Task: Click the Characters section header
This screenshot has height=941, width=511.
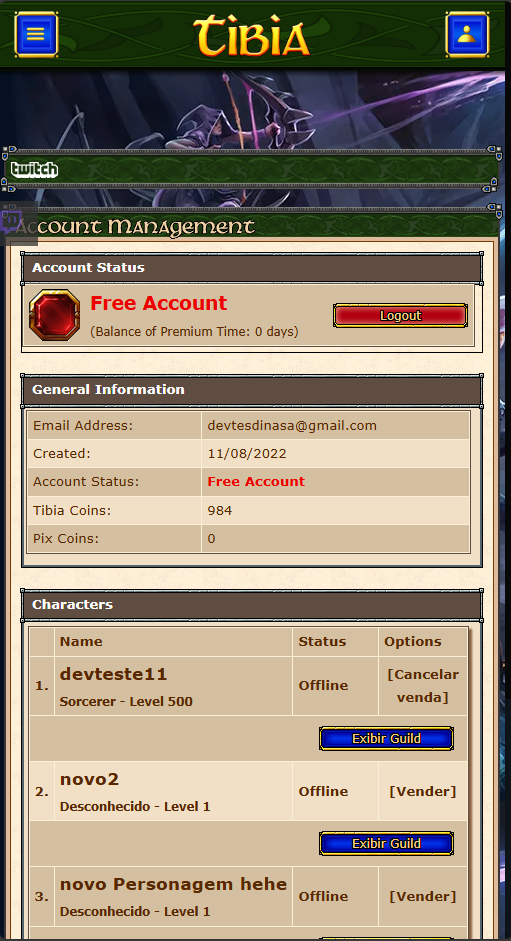Action: (x=252, y=604)
